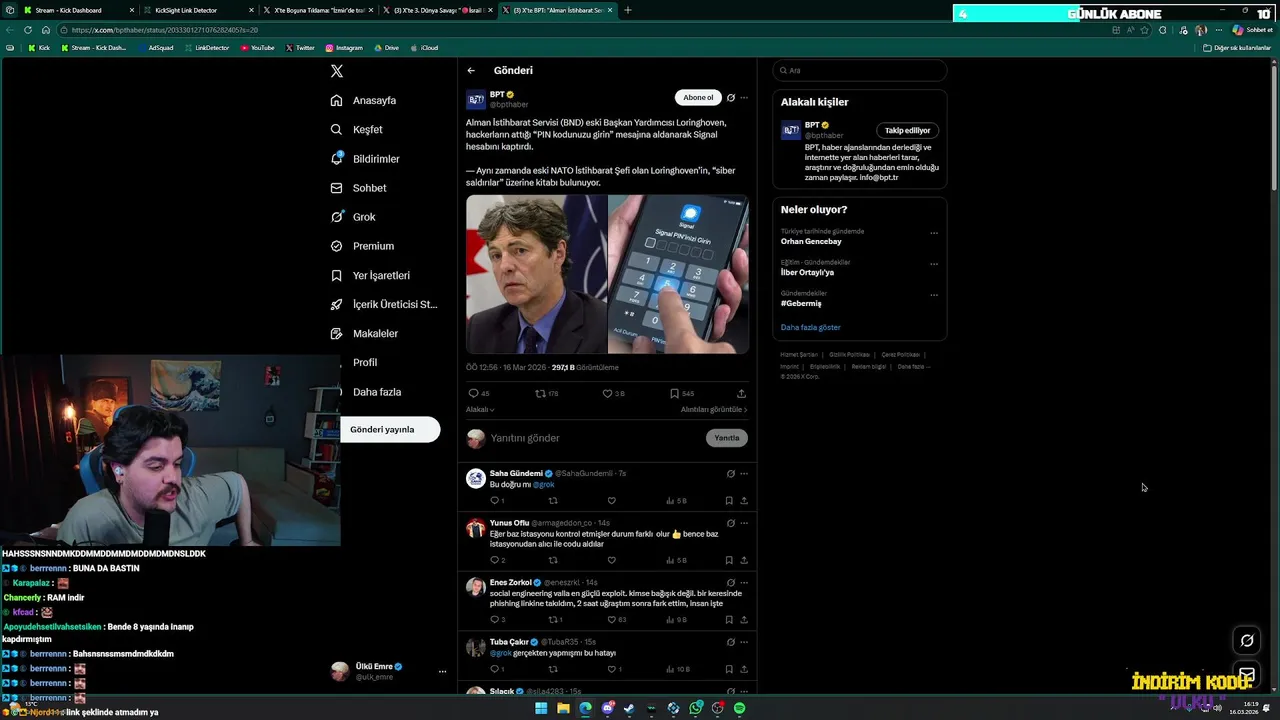The image size is (1280, 720).
Task: Open Instagram bookmark
Action: coord(343,48)
